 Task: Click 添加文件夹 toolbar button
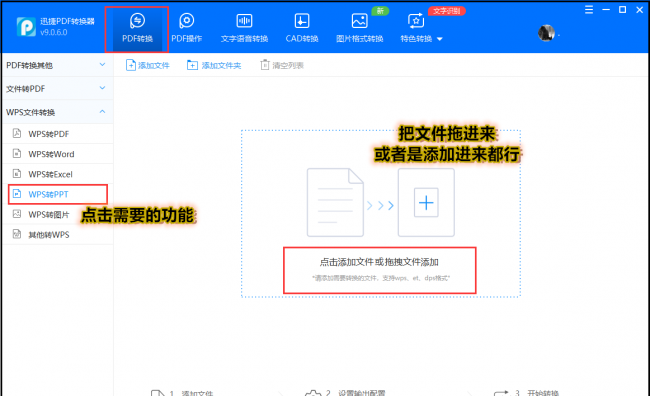point(214,65)
